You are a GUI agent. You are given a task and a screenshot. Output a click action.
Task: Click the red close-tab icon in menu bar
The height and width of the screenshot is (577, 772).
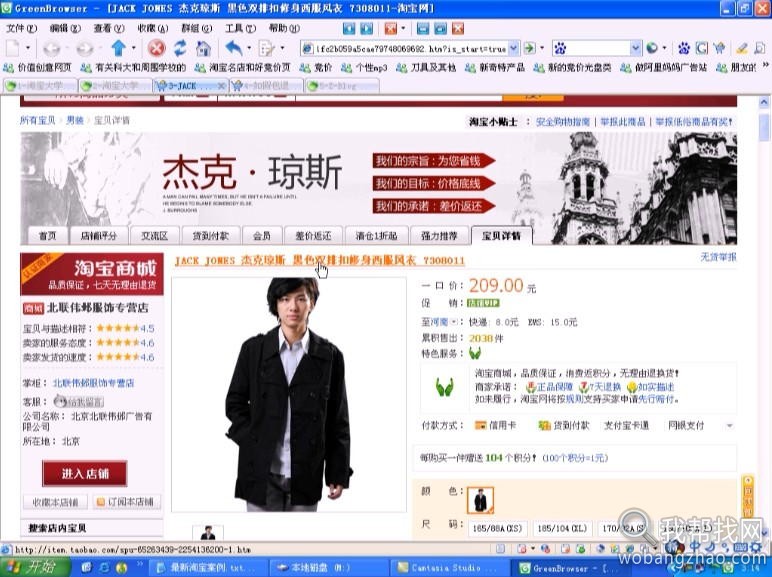[390, 28]
